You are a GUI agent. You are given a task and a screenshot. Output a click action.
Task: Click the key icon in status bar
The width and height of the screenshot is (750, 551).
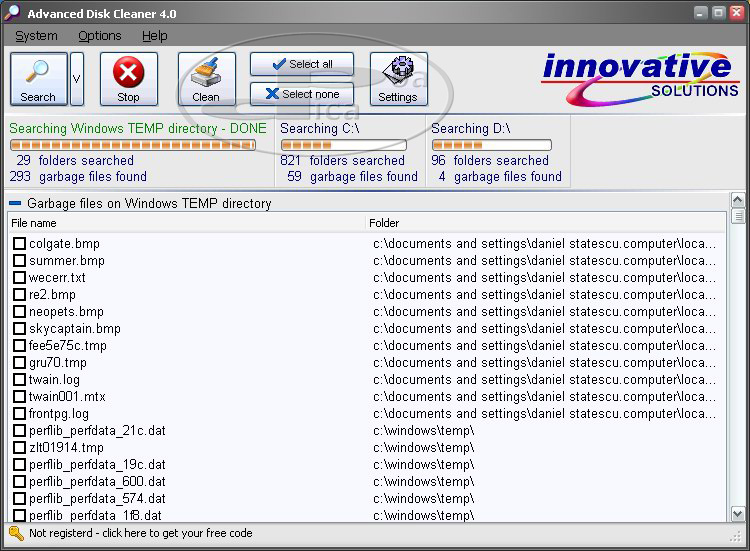click(x=16, y=534)
